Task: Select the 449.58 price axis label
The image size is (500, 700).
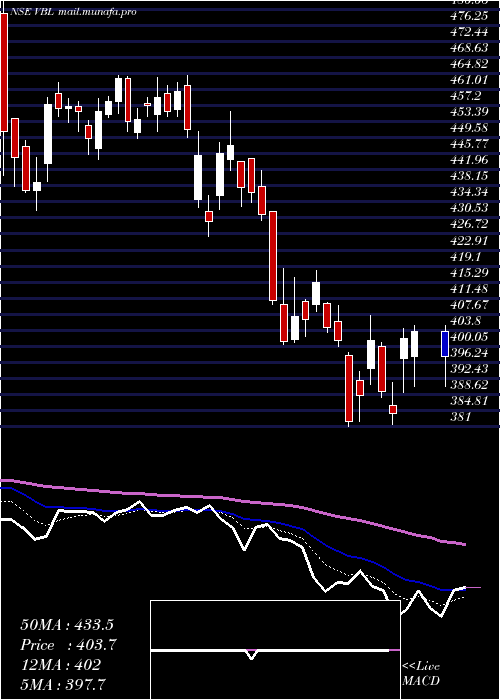Action: point(470,128)
